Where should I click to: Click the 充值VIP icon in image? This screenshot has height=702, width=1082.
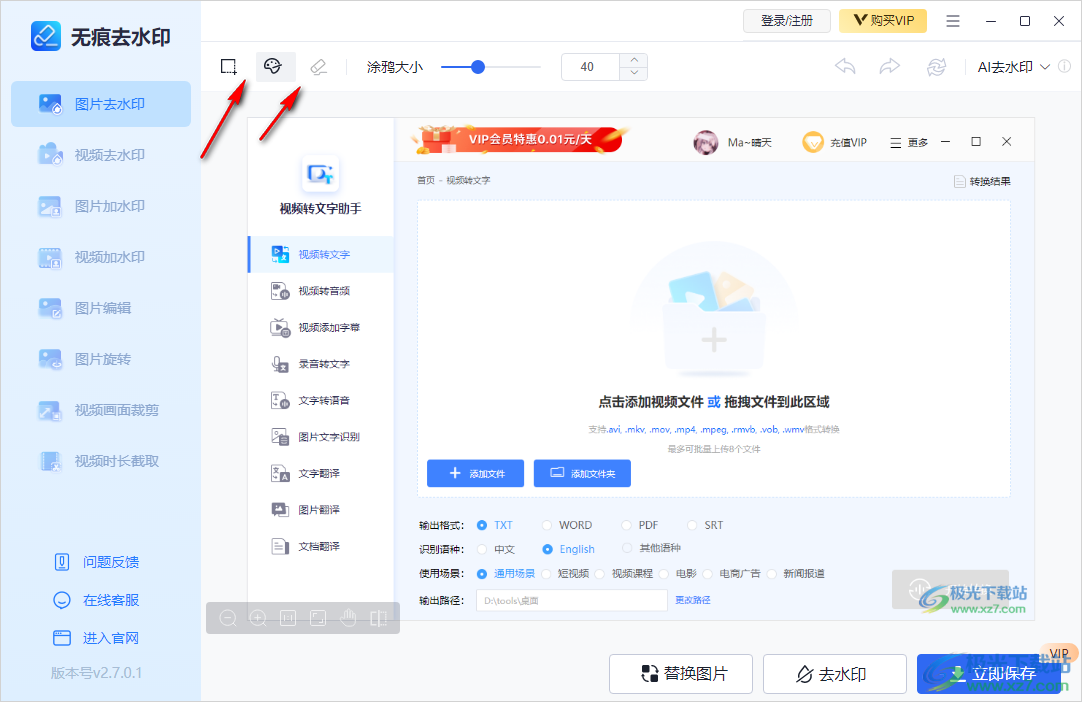pos(813,142)
